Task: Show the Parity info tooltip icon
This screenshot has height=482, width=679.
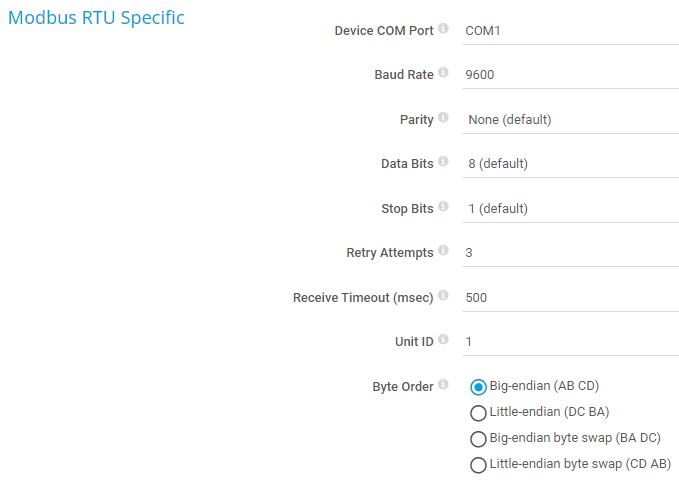Action: (443, 118)
